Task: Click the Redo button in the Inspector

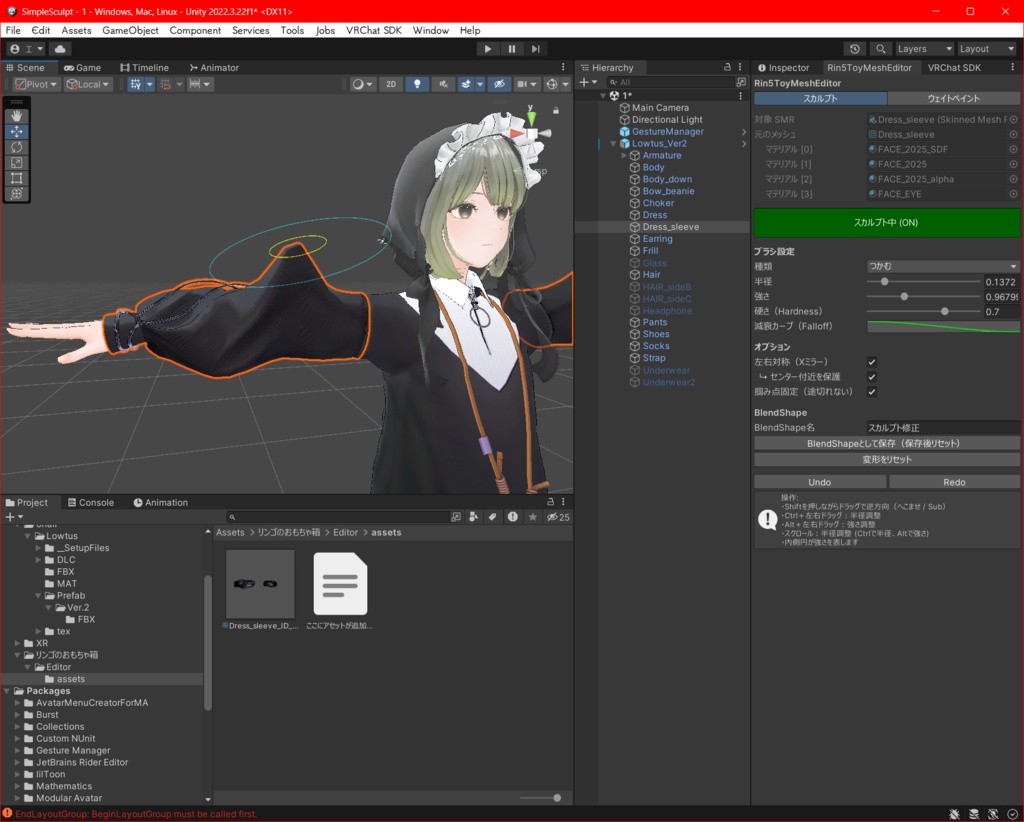Action: tap(954, 481)
